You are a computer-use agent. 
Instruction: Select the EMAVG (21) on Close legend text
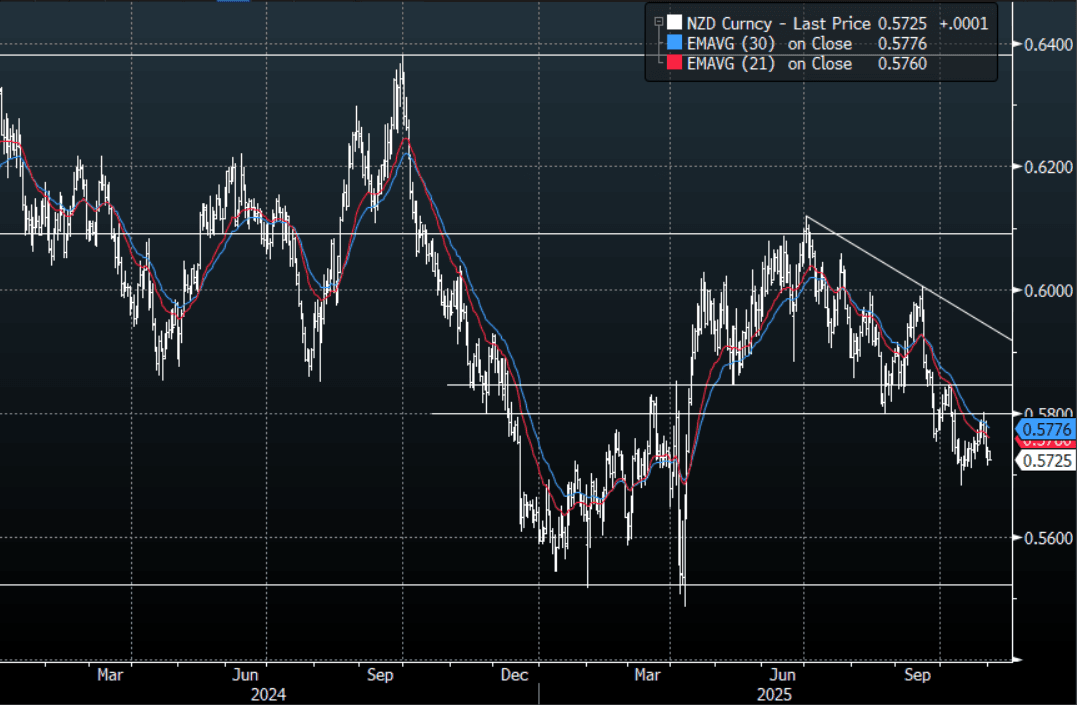pyautogui.click(x=770, y=64)
